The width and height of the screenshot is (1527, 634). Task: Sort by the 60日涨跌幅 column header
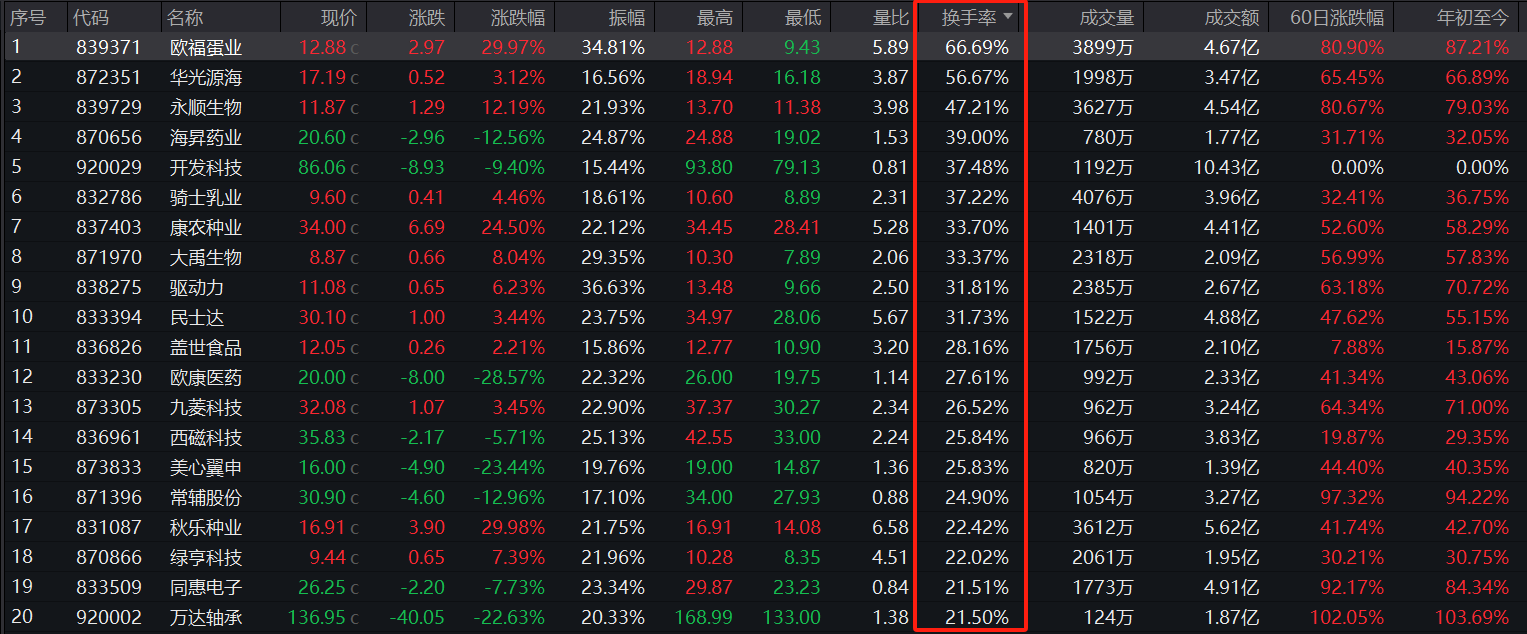point(1337,17)
